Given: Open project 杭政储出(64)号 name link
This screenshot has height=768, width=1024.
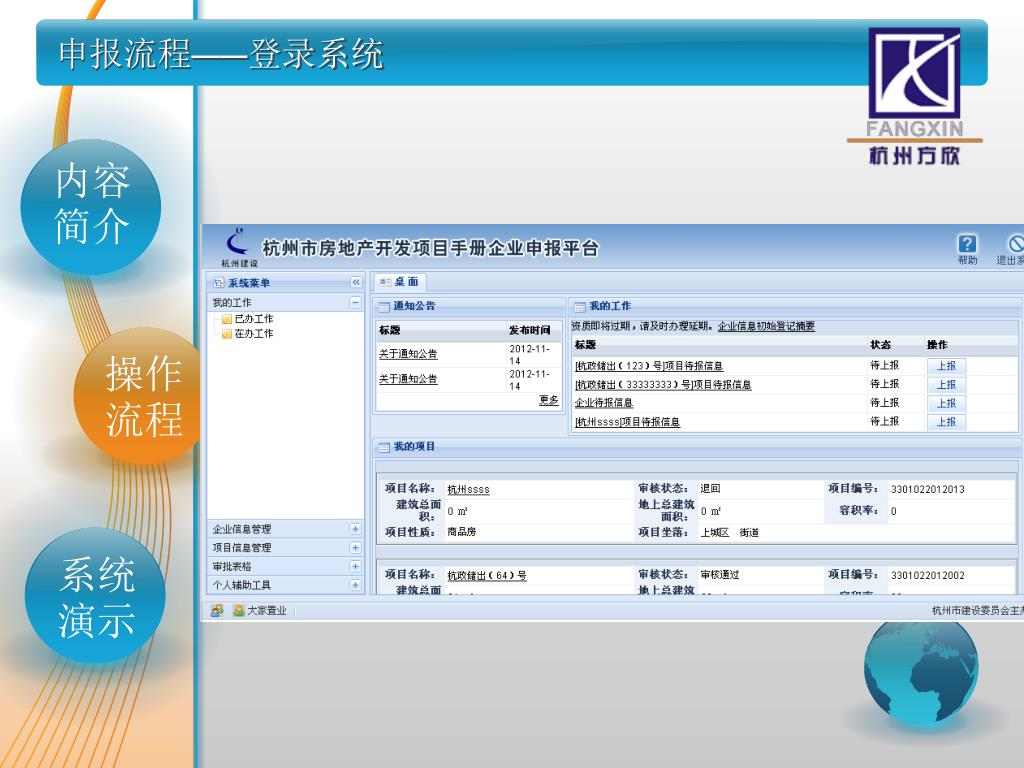Looking at the screenshot, I should point(487,575).
